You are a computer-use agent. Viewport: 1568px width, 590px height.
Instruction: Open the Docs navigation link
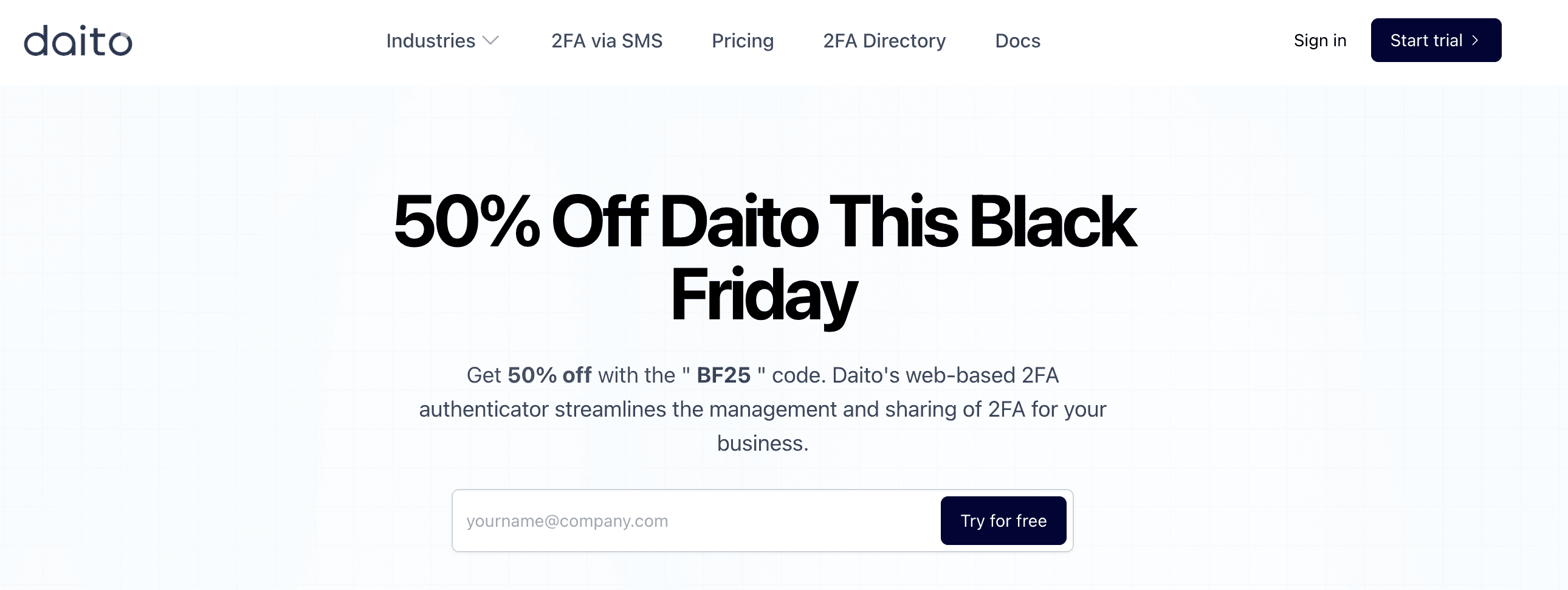click(1017, 41)
